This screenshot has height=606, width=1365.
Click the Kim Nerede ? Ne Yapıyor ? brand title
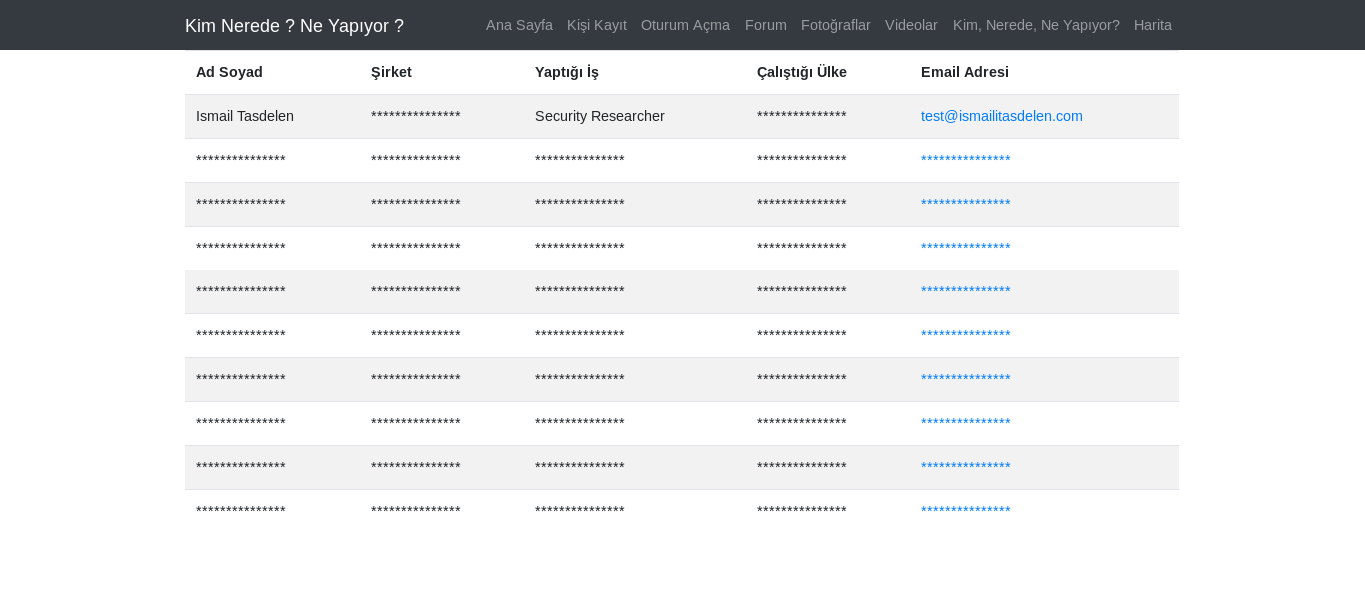click(x=294, y=26)
